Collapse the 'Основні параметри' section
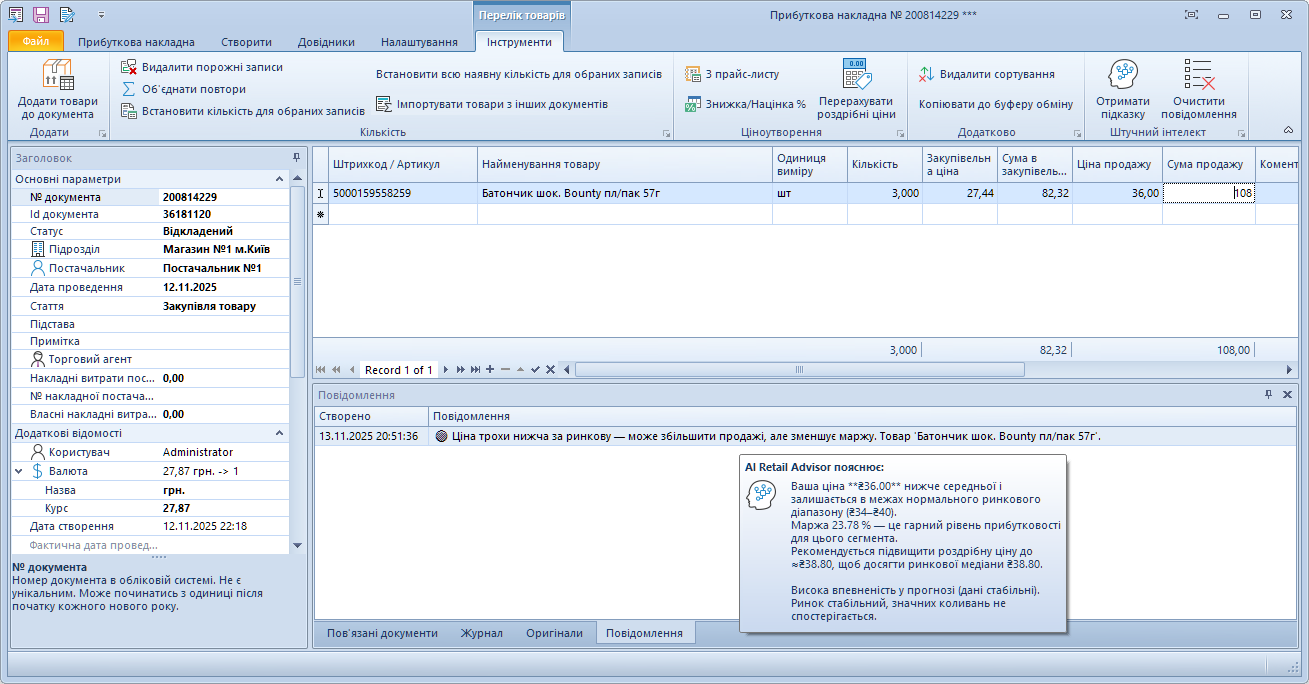This screenshot has width=1309, height=684. [279, 179]
